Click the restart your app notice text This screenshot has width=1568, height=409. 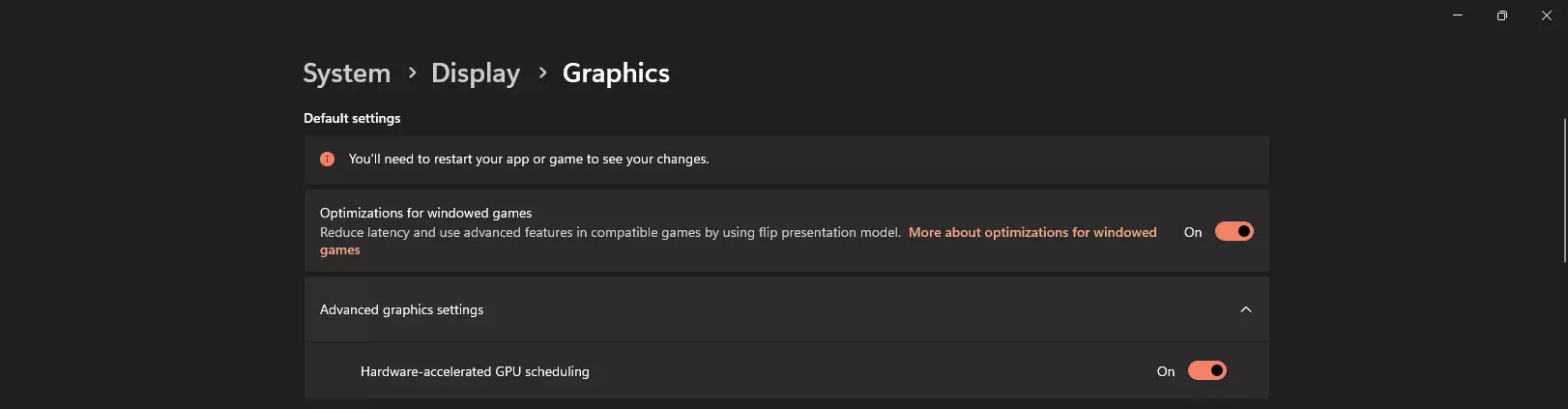coord(529,159)
